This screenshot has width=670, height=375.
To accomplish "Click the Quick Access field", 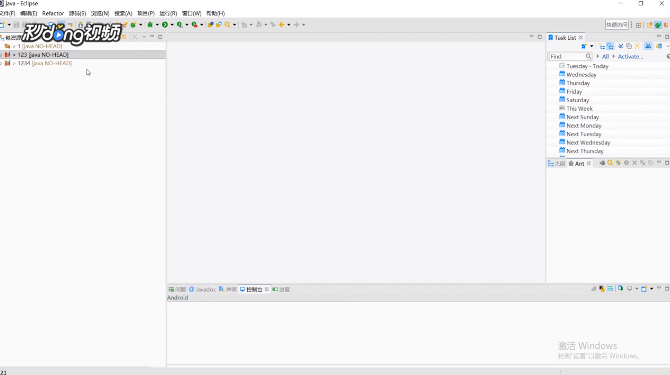I will pos(617,25).
